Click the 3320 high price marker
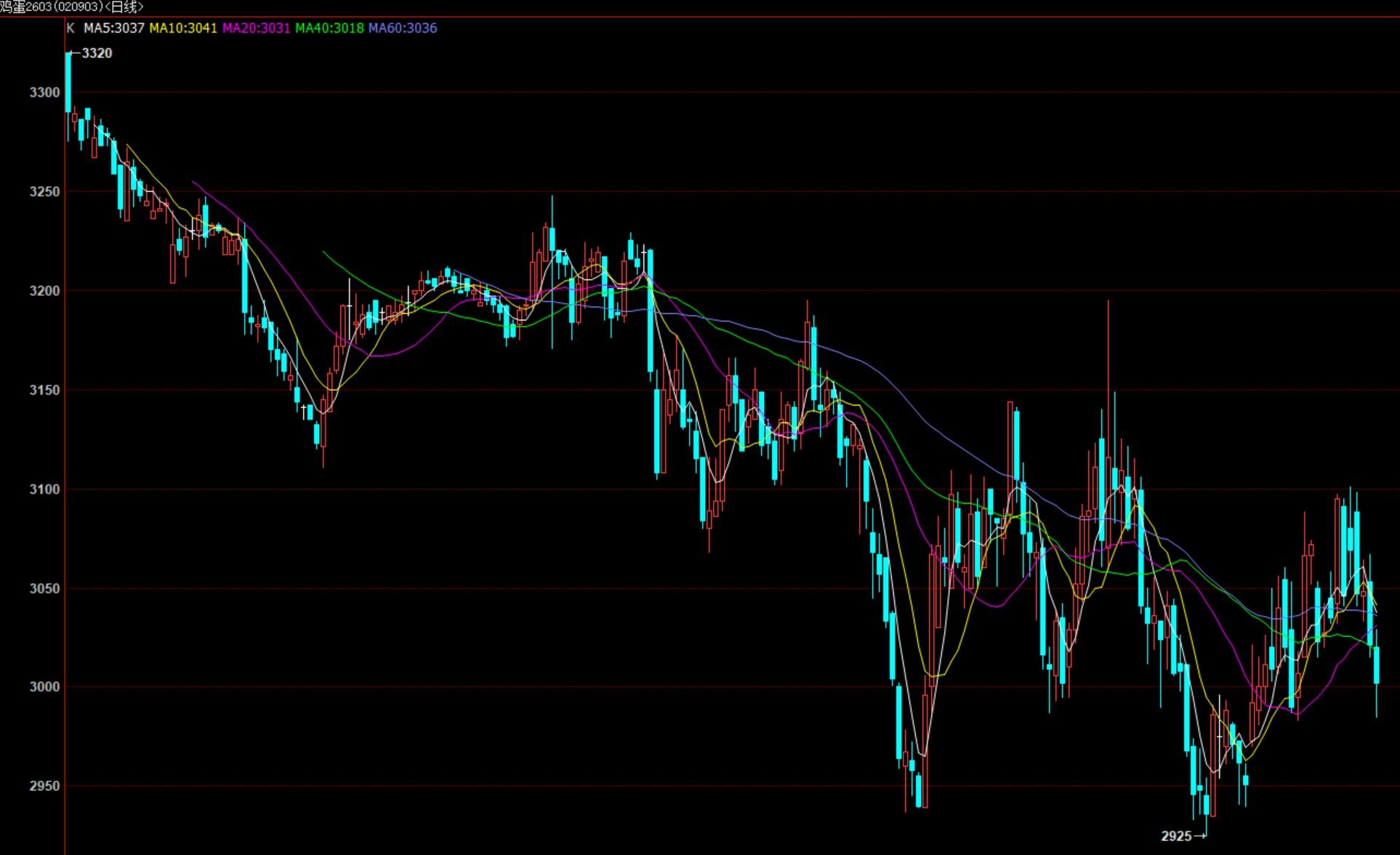1400x855 pixels. pyautogui.click(x=96, y=53)
